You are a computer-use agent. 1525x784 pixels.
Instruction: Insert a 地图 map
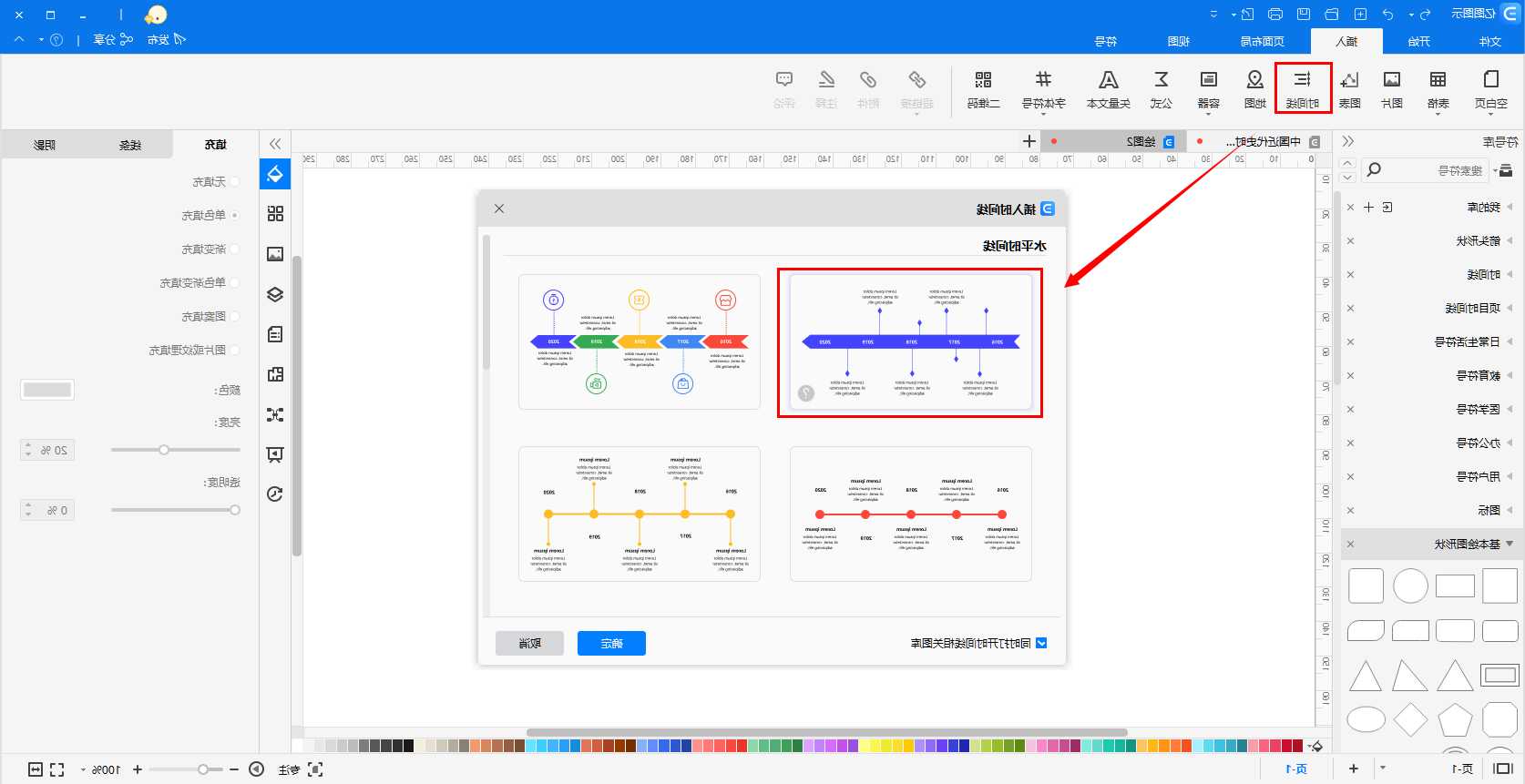[1255, 88]
